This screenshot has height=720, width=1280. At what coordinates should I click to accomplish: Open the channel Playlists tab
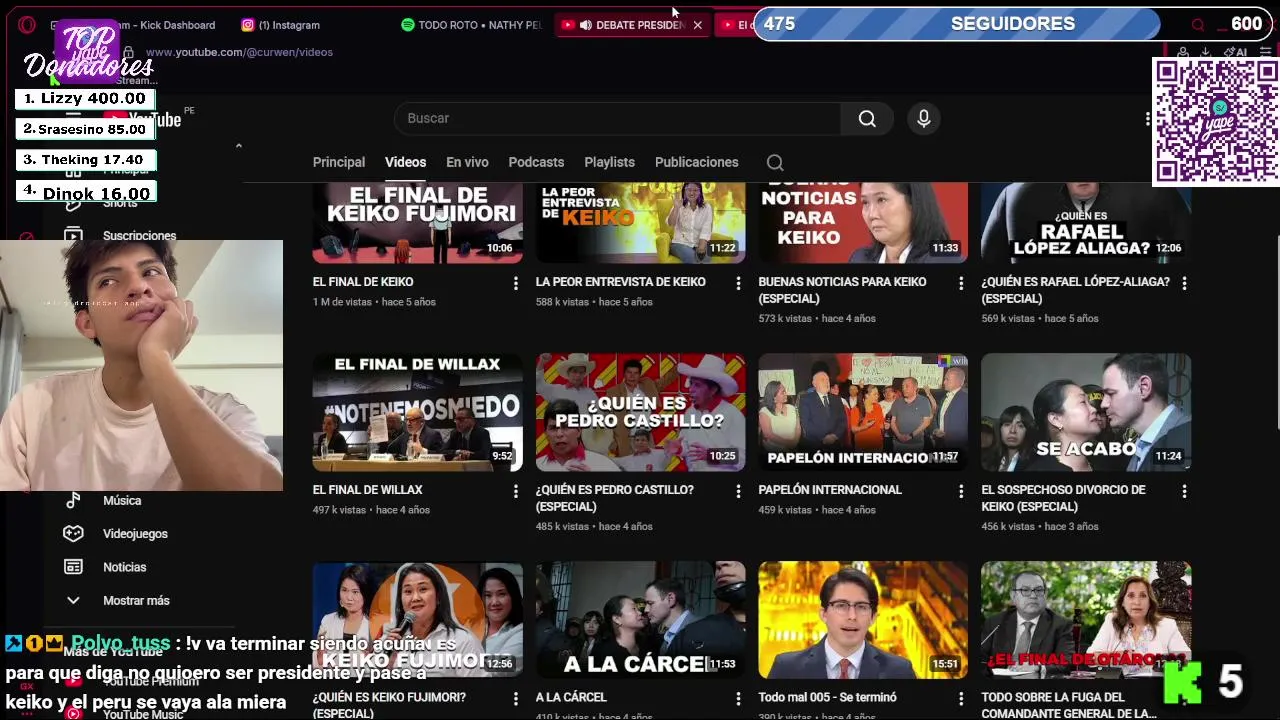[609, 162]
